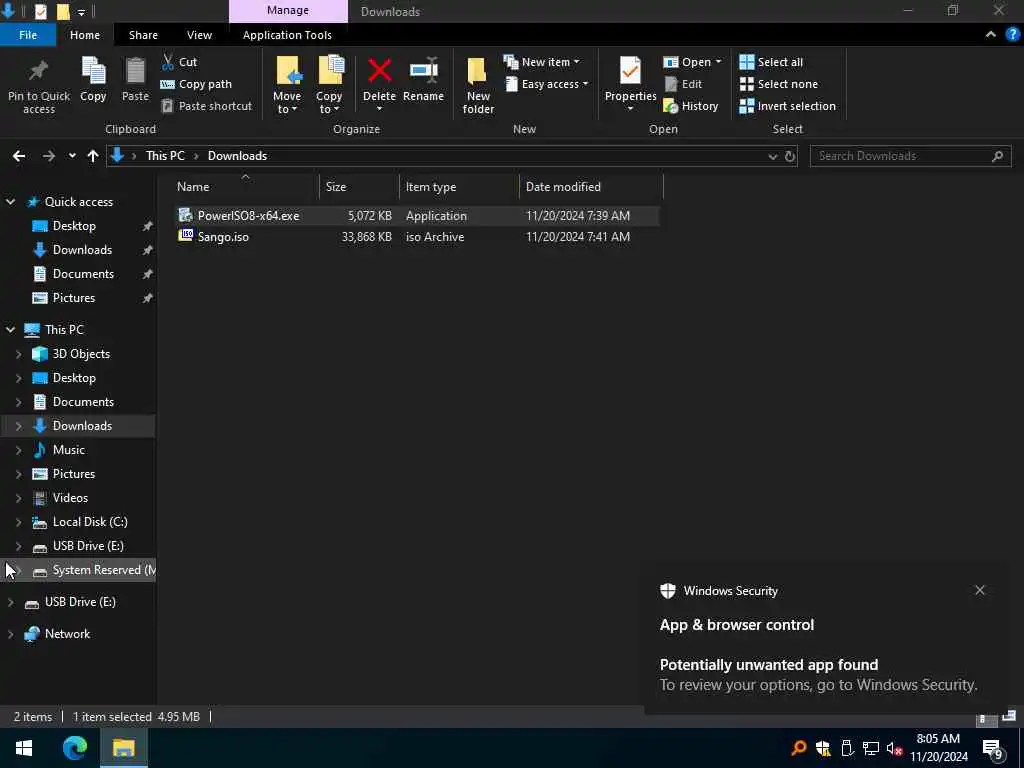Open file History in the ribbon

tap(691, 106)
